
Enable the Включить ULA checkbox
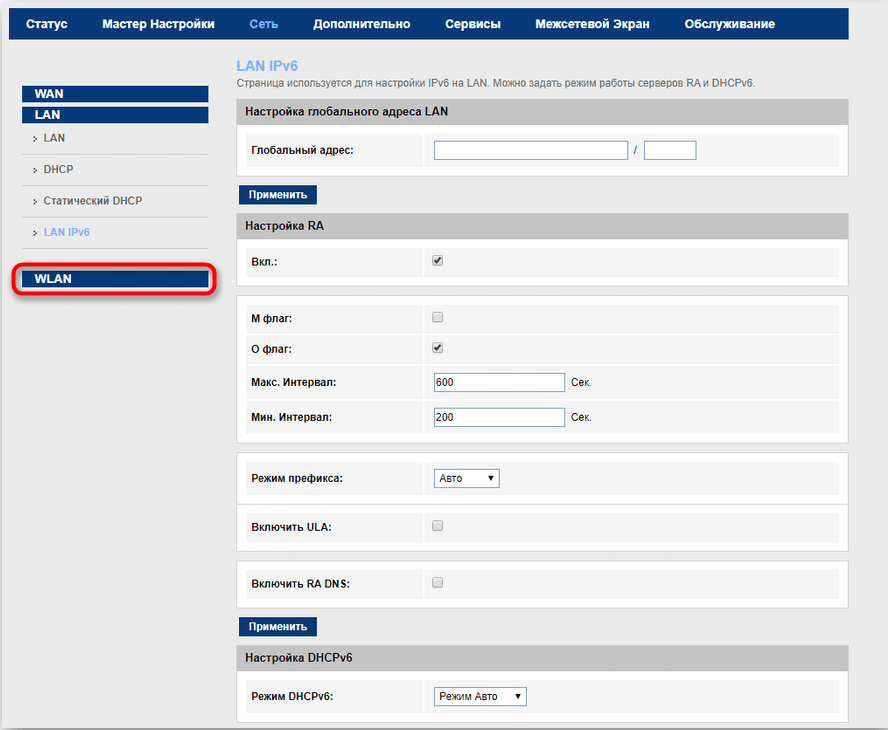coord(437,525)
